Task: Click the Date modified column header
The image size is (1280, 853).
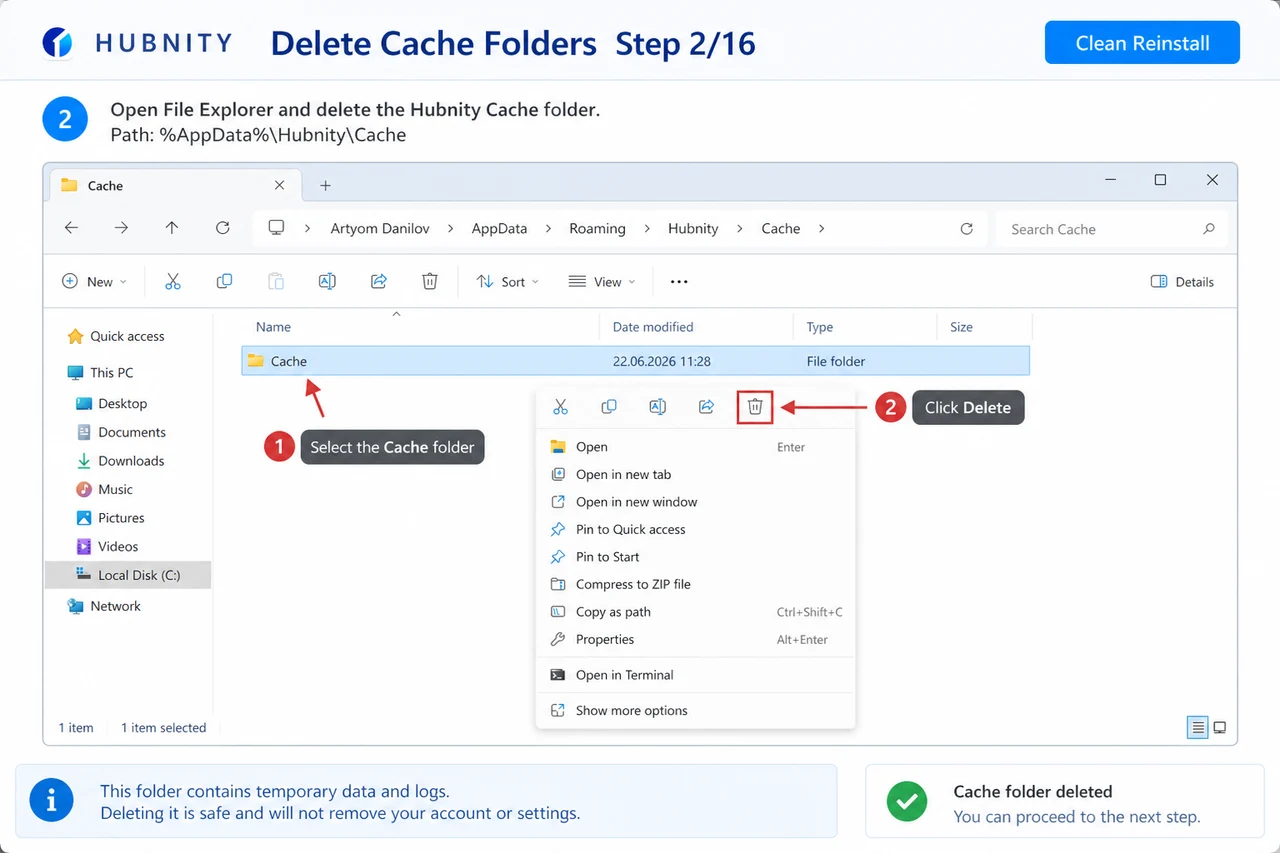Action: pos(653,327)
